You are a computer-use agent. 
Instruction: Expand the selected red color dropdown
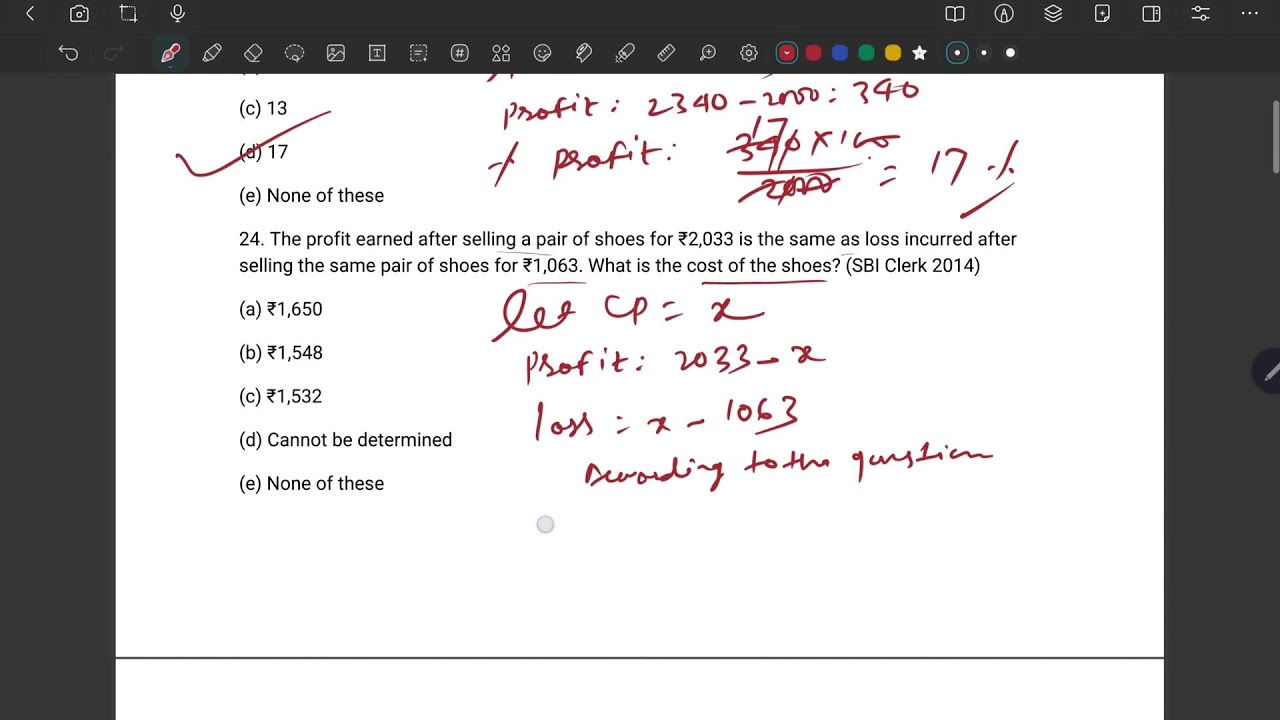787,53
